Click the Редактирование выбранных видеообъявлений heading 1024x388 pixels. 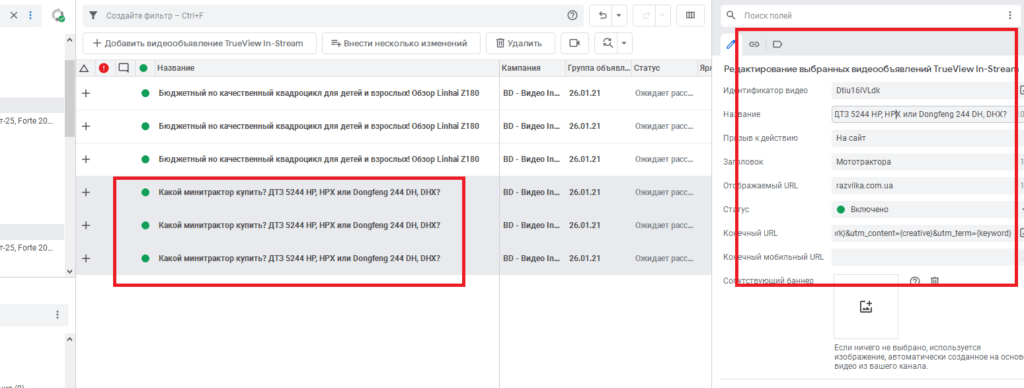(x=871, y=69)
